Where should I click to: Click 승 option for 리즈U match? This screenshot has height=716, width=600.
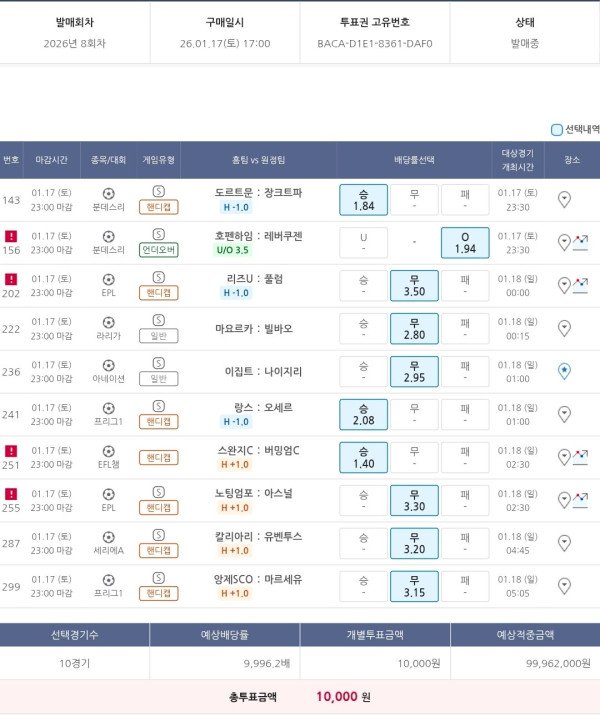pos(363,285)
